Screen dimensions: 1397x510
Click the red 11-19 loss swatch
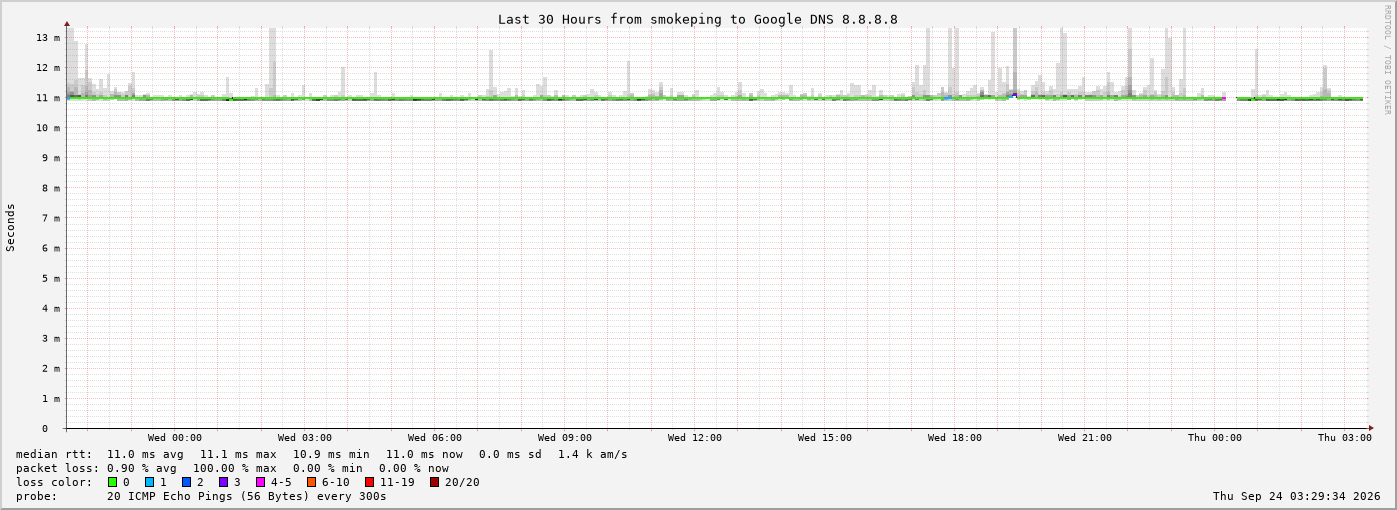[370, 482]
